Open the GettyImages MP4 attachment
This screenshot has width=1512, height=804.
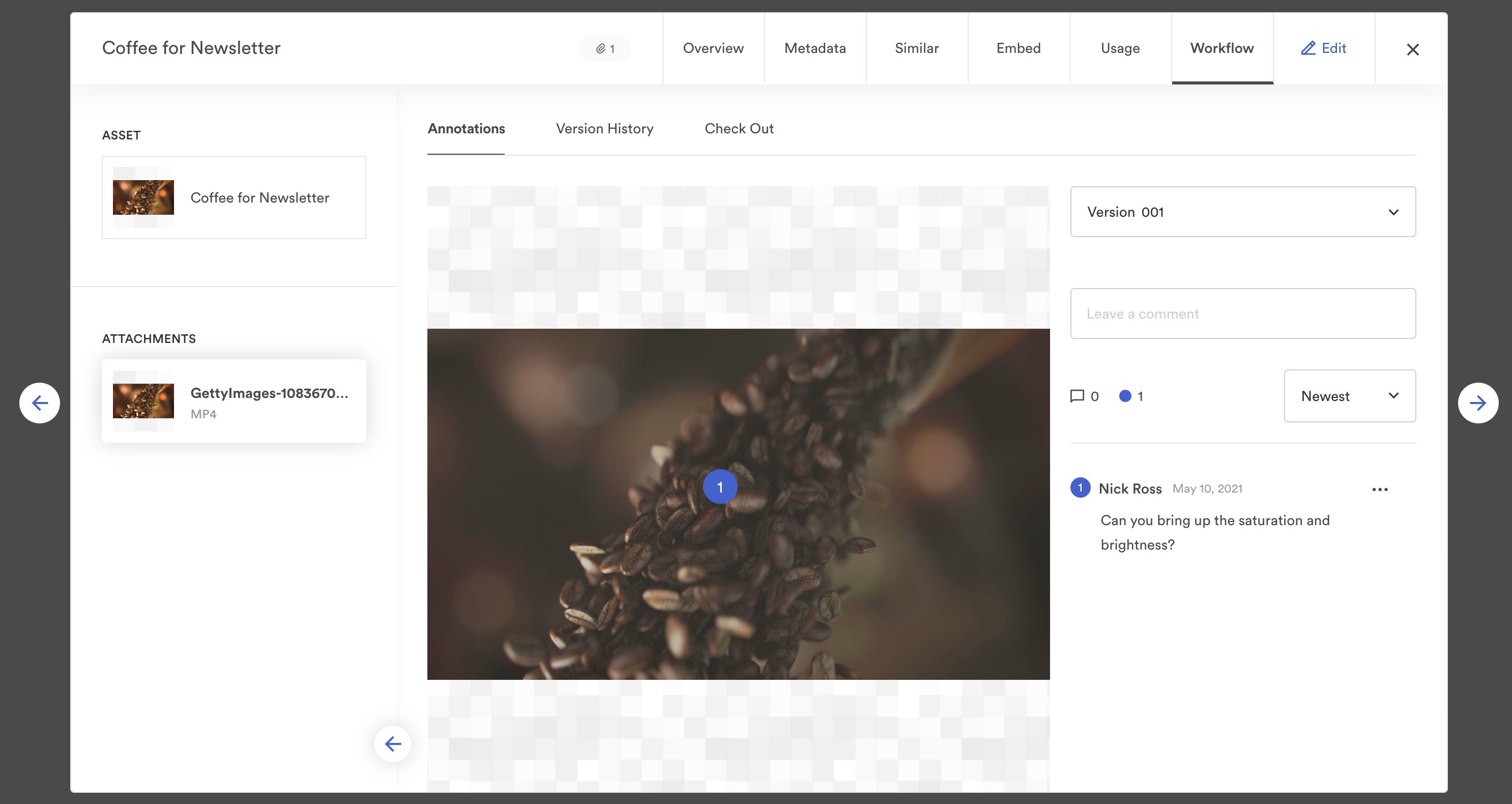[234, 401]
